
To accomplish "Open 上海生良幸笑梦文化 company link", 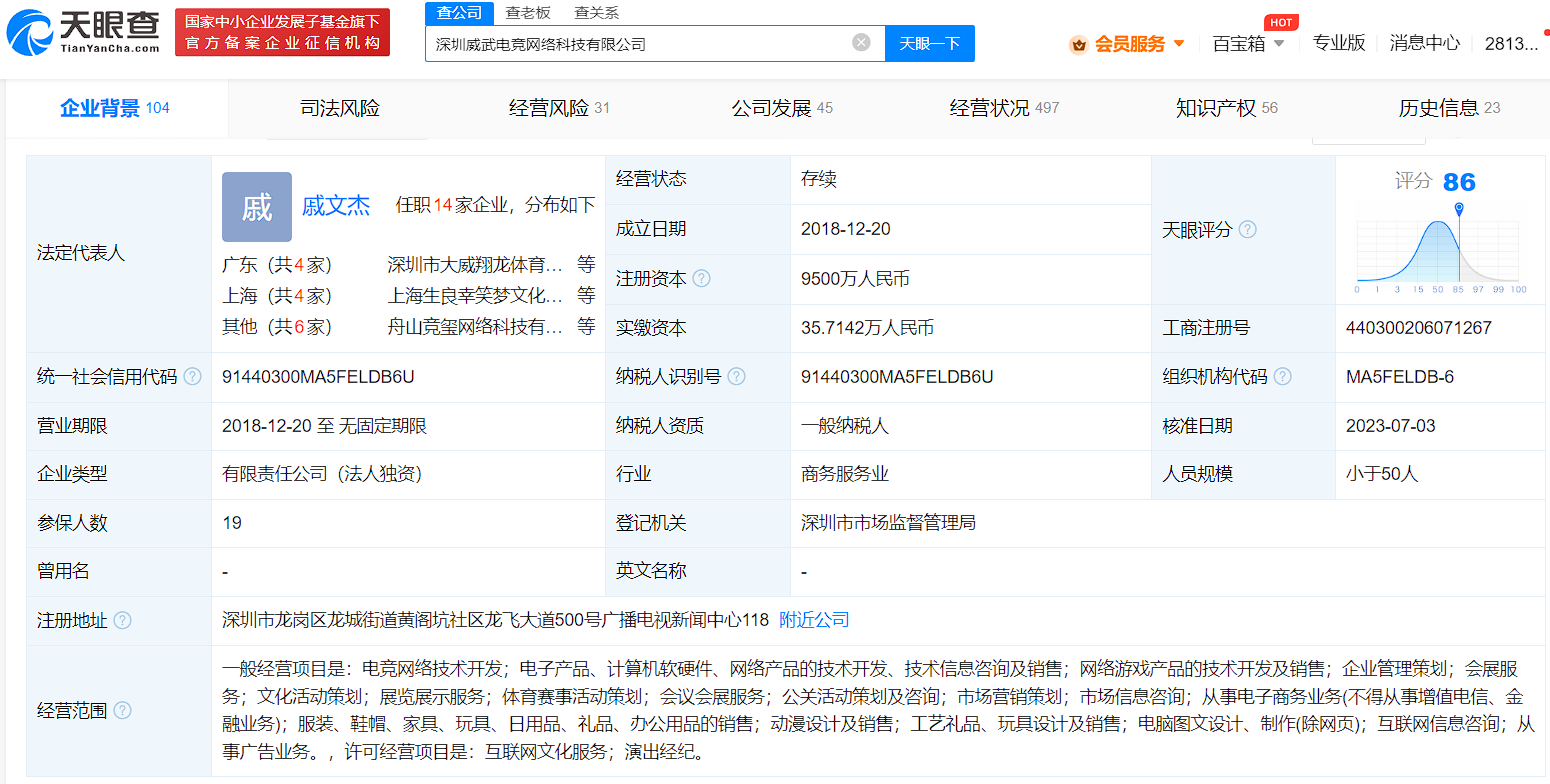I will coord(474,296).
